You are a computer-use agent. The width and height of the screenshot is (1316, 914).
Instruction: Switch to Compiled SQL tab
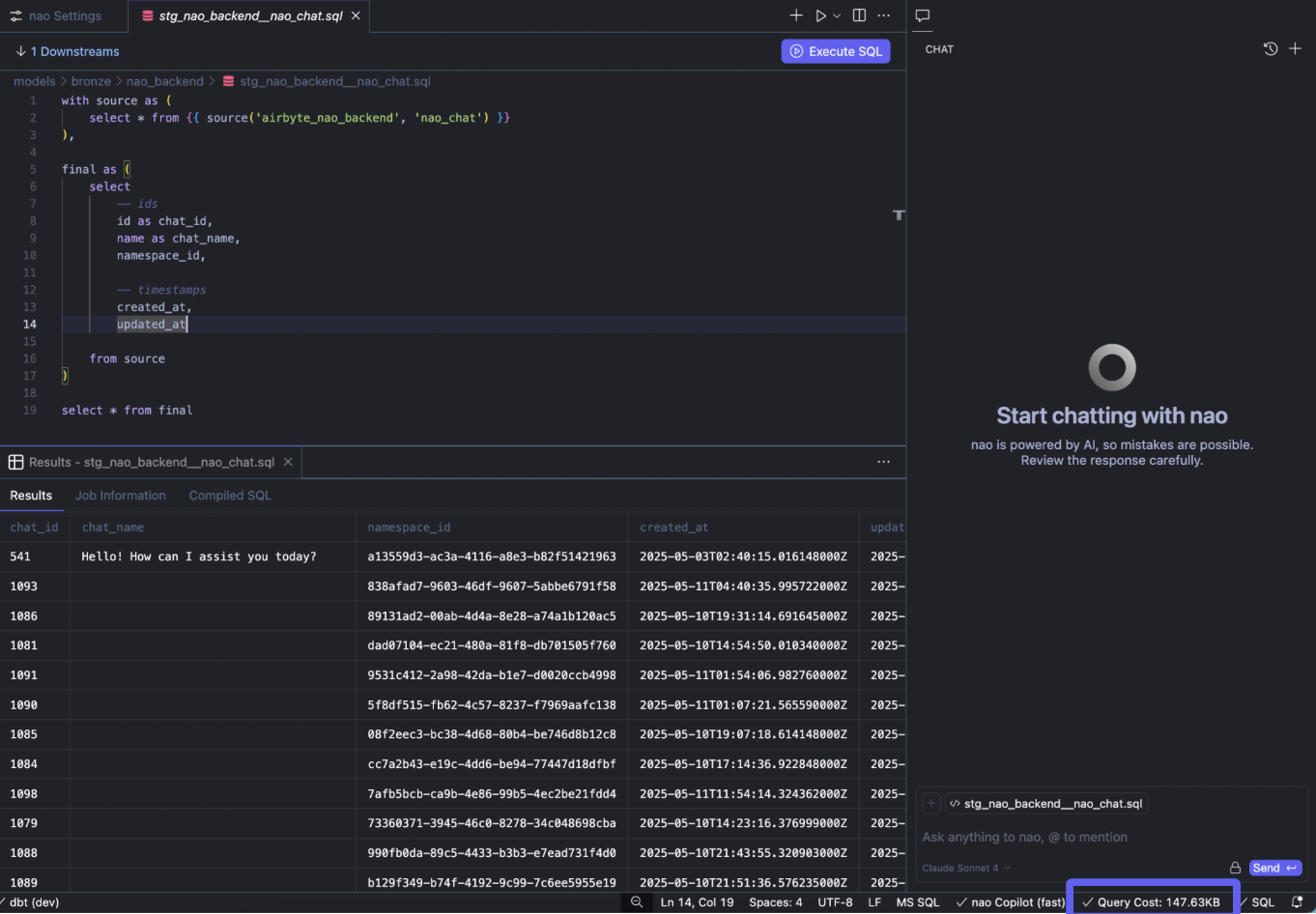click(x=230, y=496)
